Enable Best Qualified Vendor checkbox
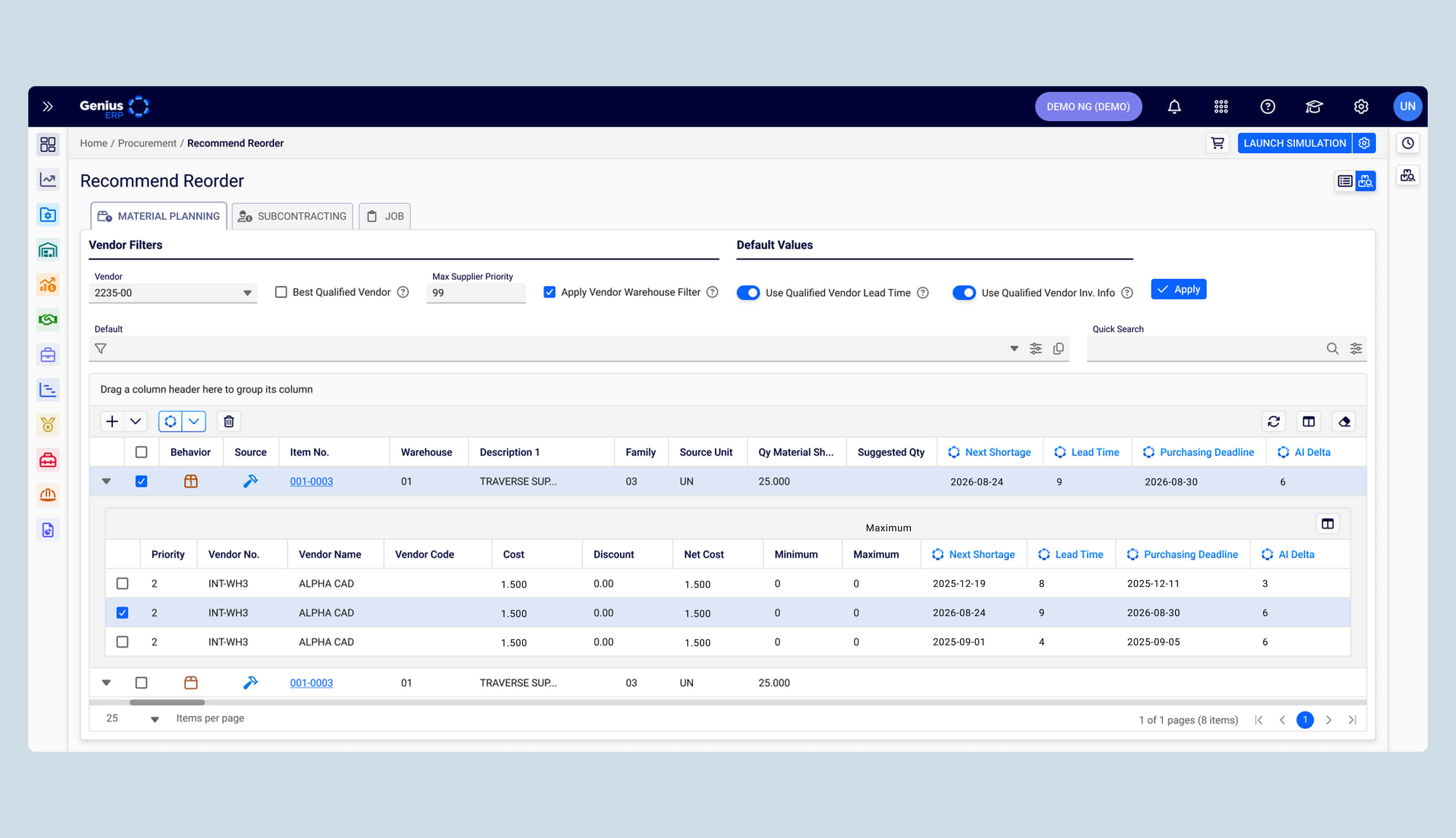Viewport: 1456px width, 838px height. [281, 292]
